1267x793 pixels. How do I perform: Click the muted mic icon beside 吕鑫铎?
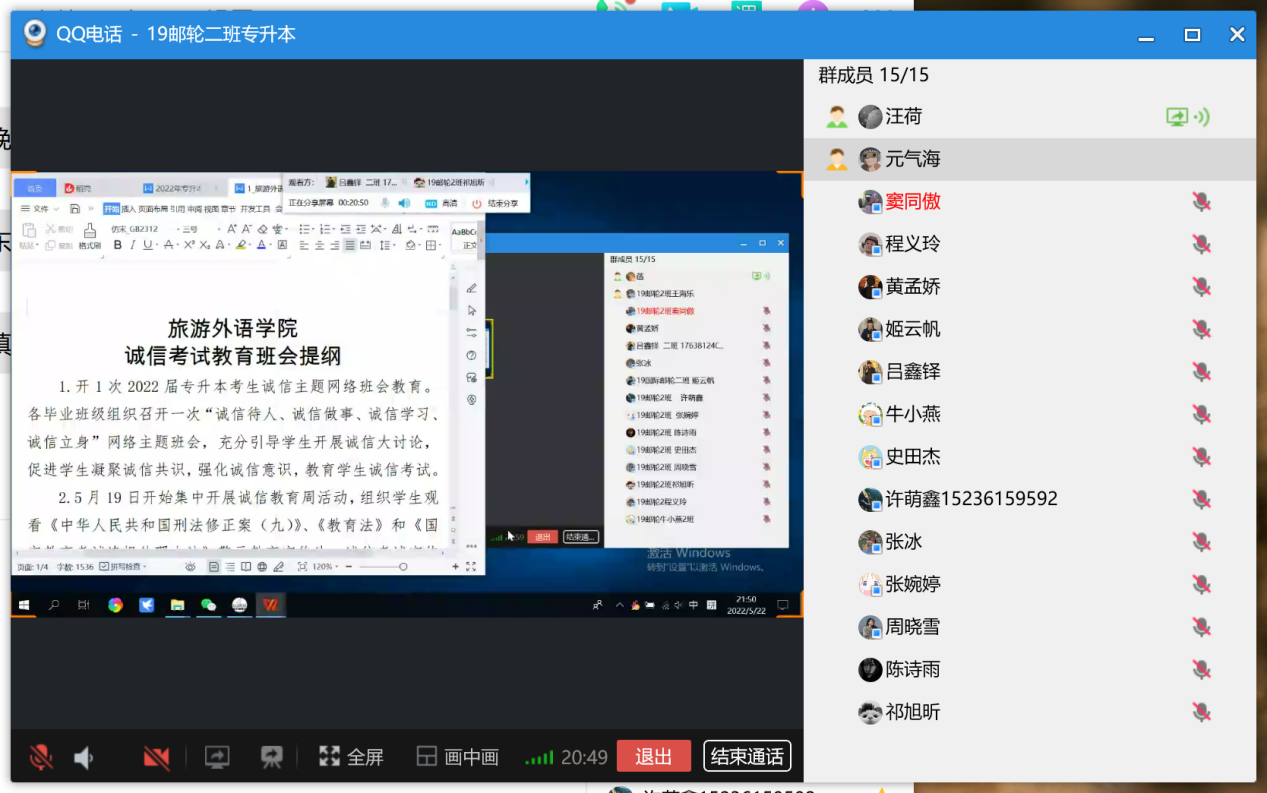[1201, 372]
